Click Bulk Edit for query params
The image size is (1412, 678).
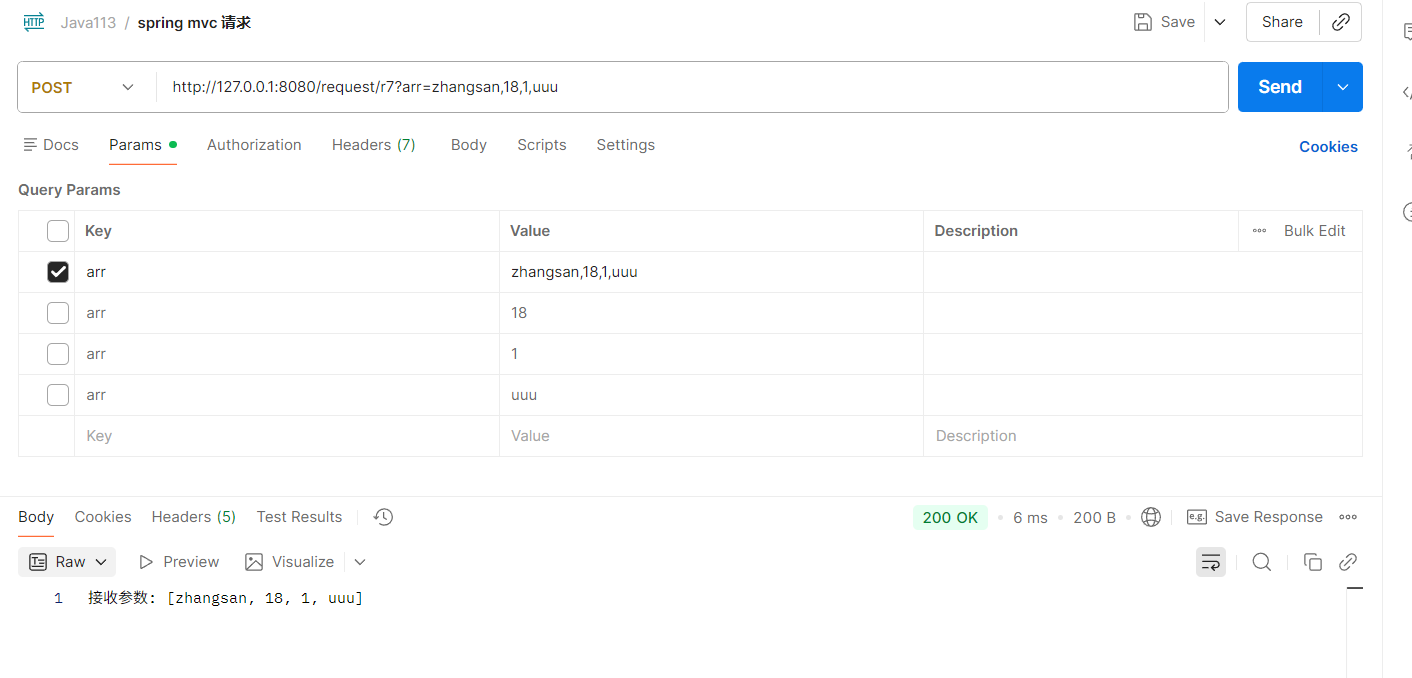tap(1314, 231)
